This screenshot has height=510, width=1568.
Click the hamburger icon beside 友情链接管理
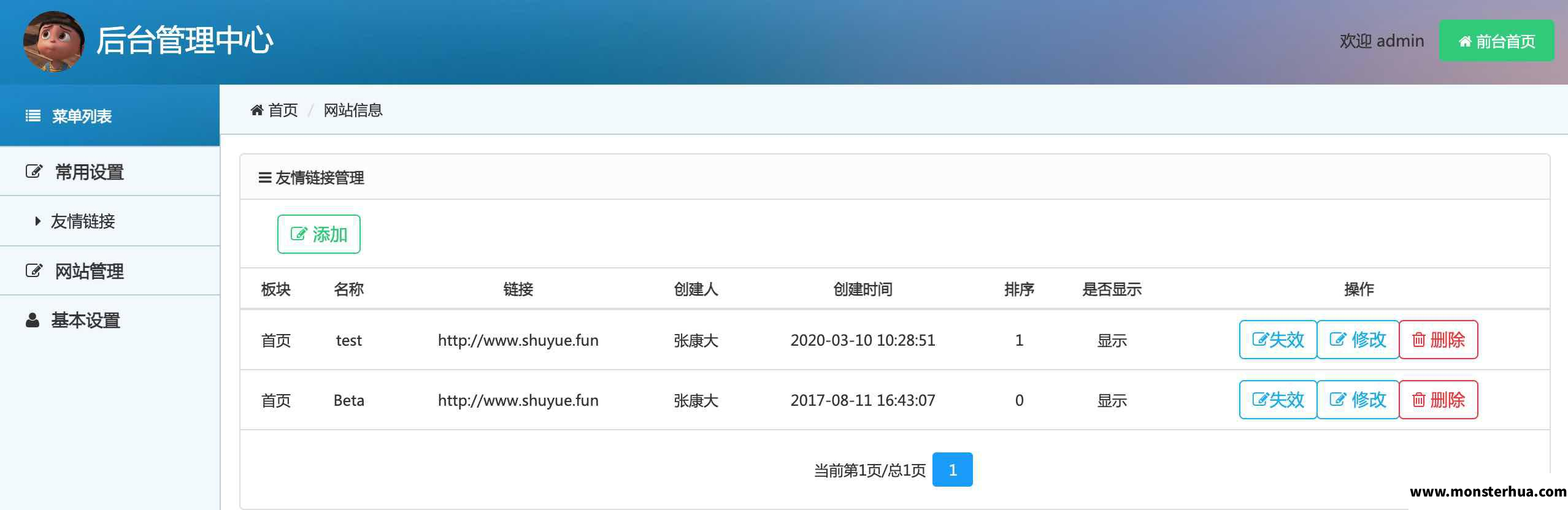265,178
